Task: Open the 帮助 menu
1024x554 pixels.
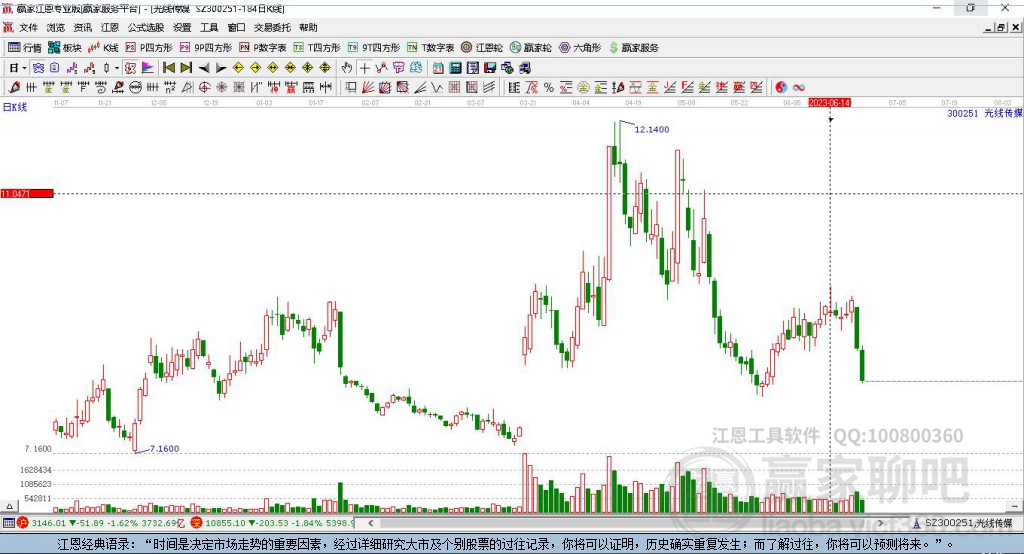Action: 308,27
